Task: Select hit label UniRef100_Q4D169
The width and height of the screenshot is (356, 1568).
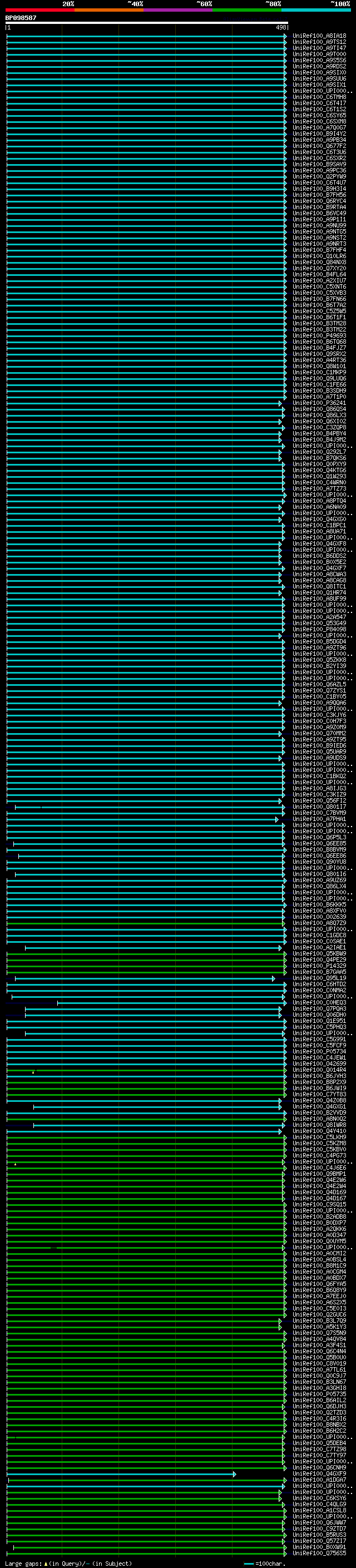Action: [319, 1193]
